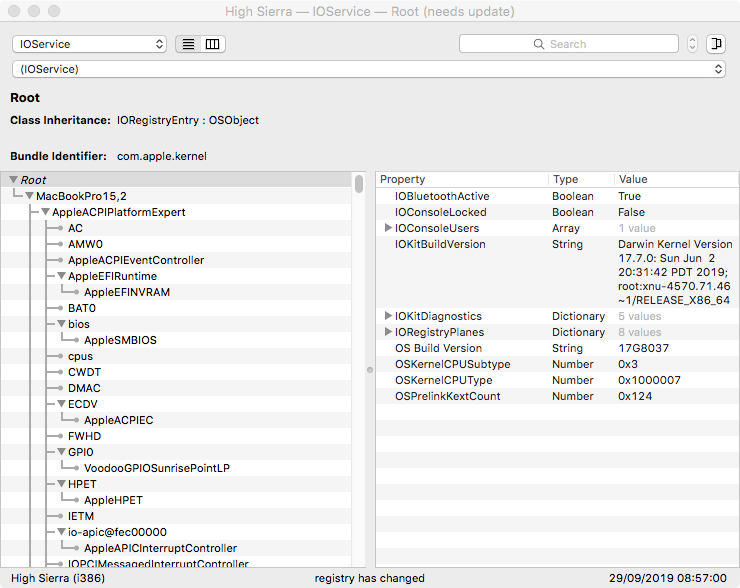Select the OSPrelinkKextCount property
The image size is (740, 588).
point(557,396)
